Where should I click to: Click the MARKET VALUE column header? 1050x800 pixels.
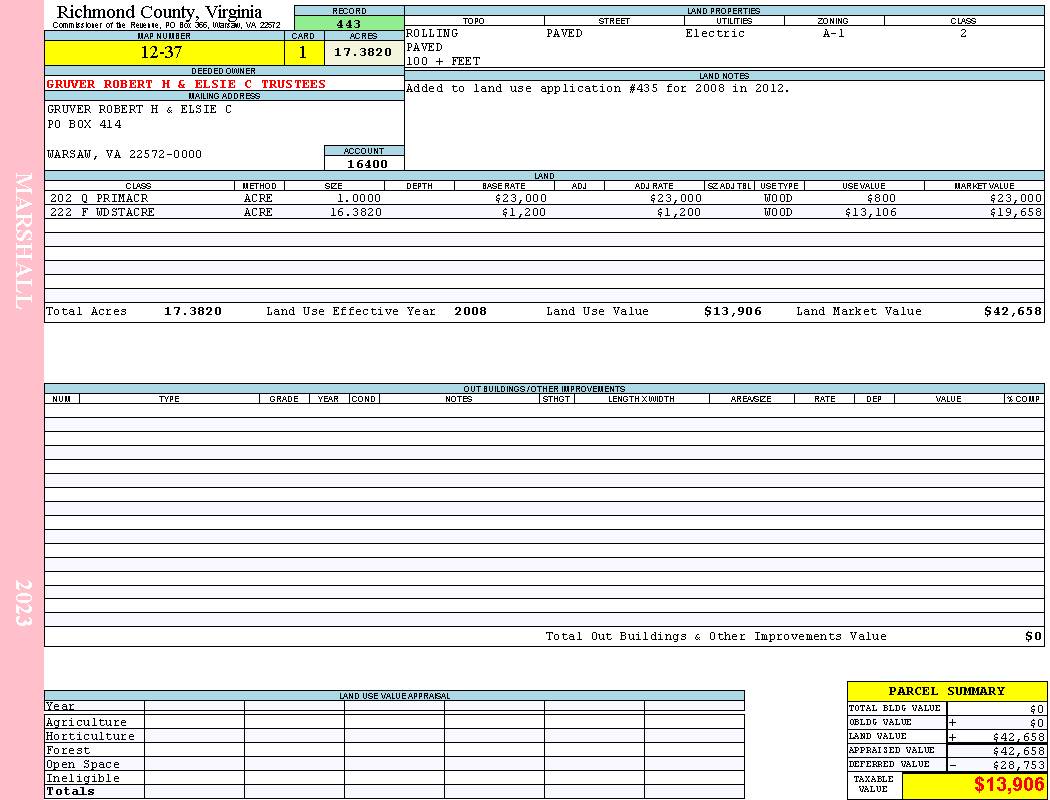(x=984, y=186)
